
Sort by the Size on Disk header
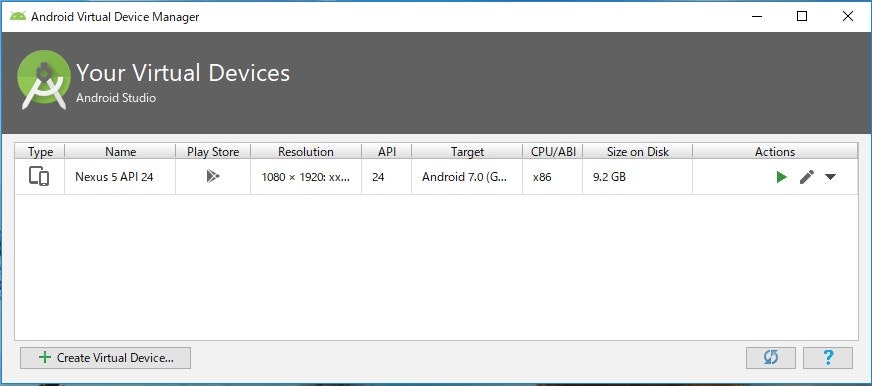(638, 151)
